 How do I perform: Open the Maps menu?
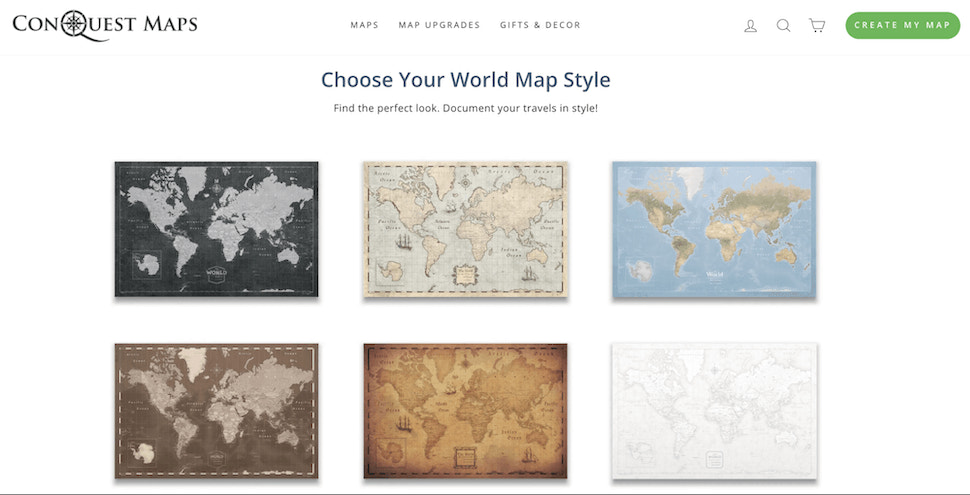(364, 25)
